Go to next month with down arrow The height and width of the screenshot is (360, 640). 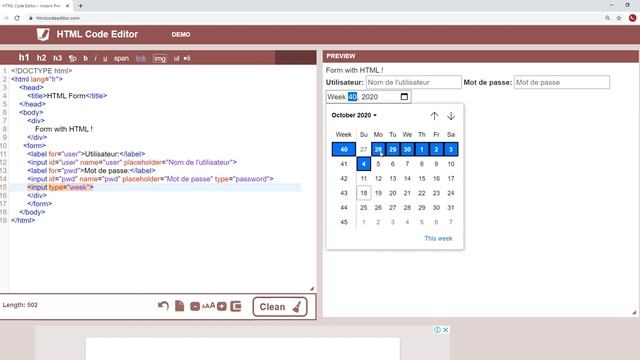[x=451, y=116]
